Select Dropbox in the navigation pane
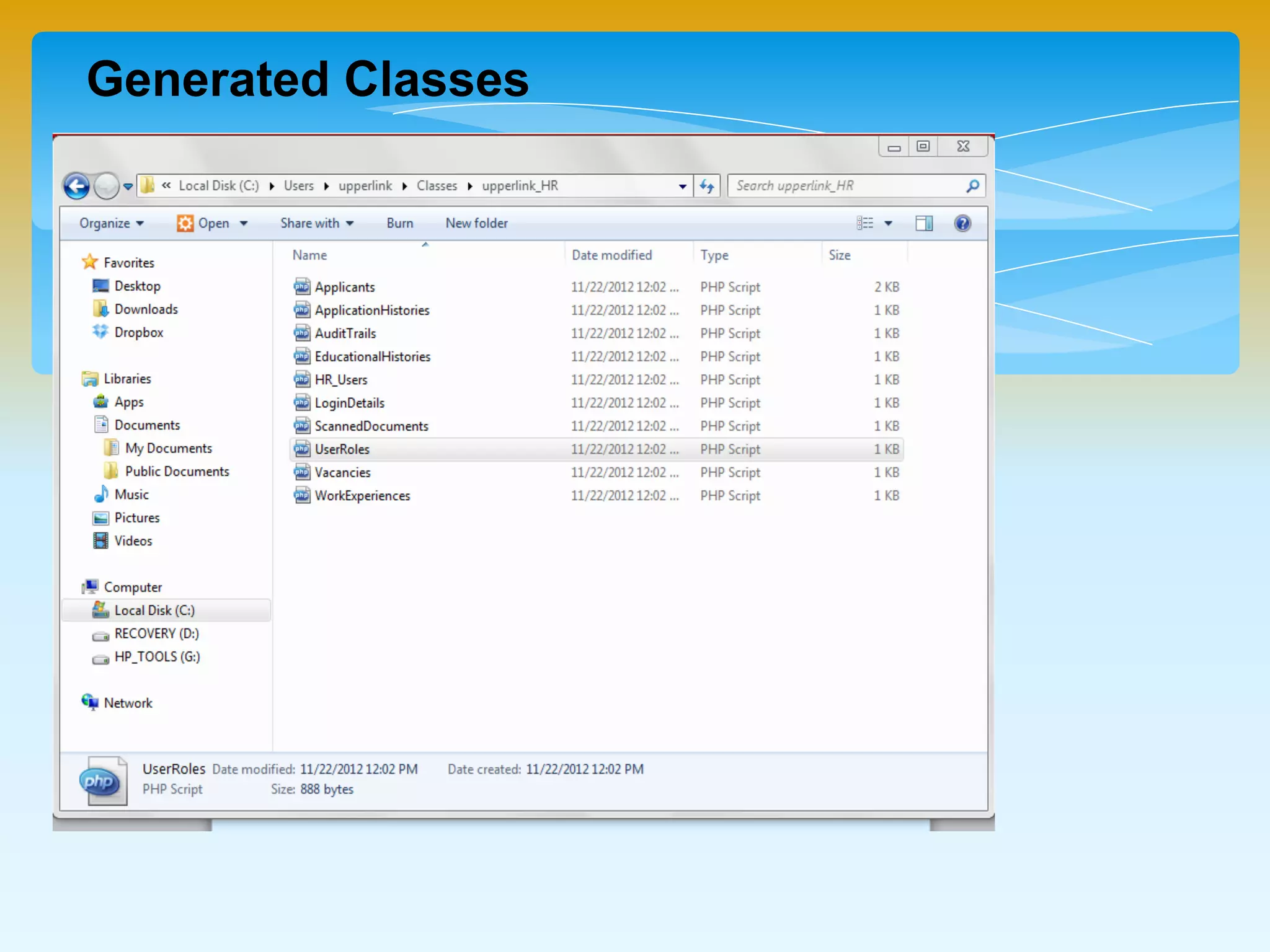 (128, 332)
